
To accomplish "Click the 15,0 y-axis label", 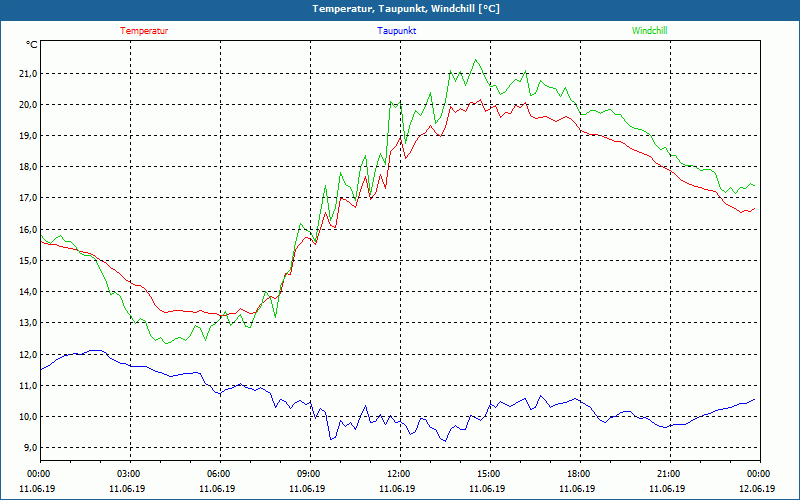I will point(29,260).
